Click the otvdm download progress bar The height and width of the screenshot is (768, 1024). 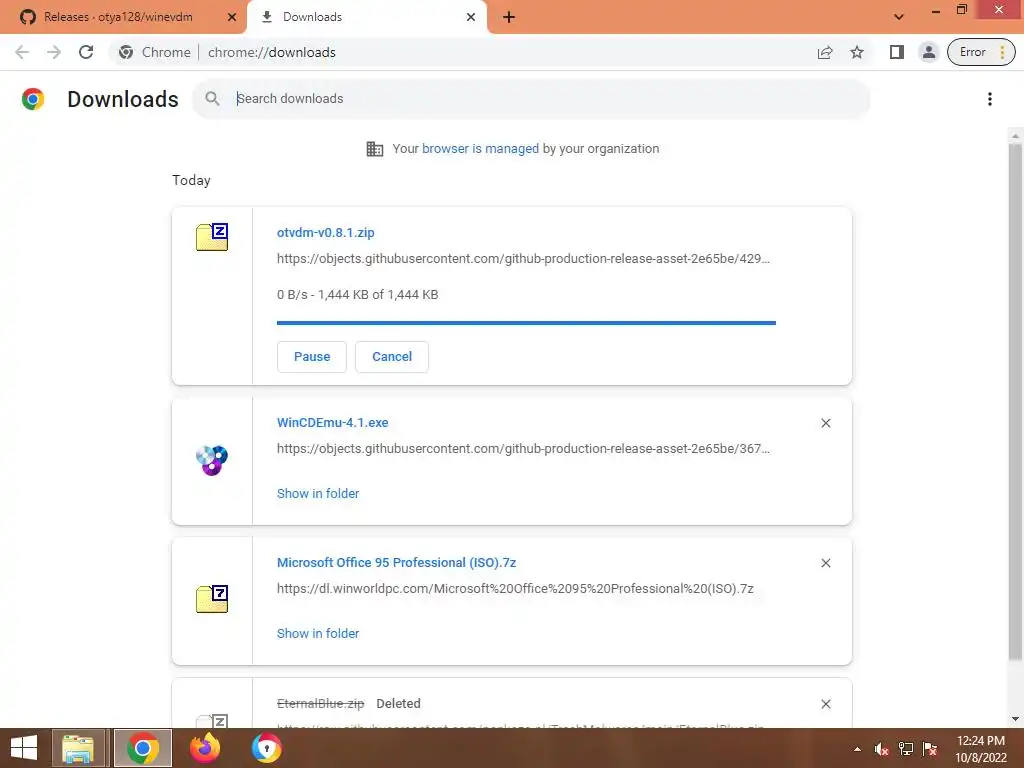tap(526, 323)
